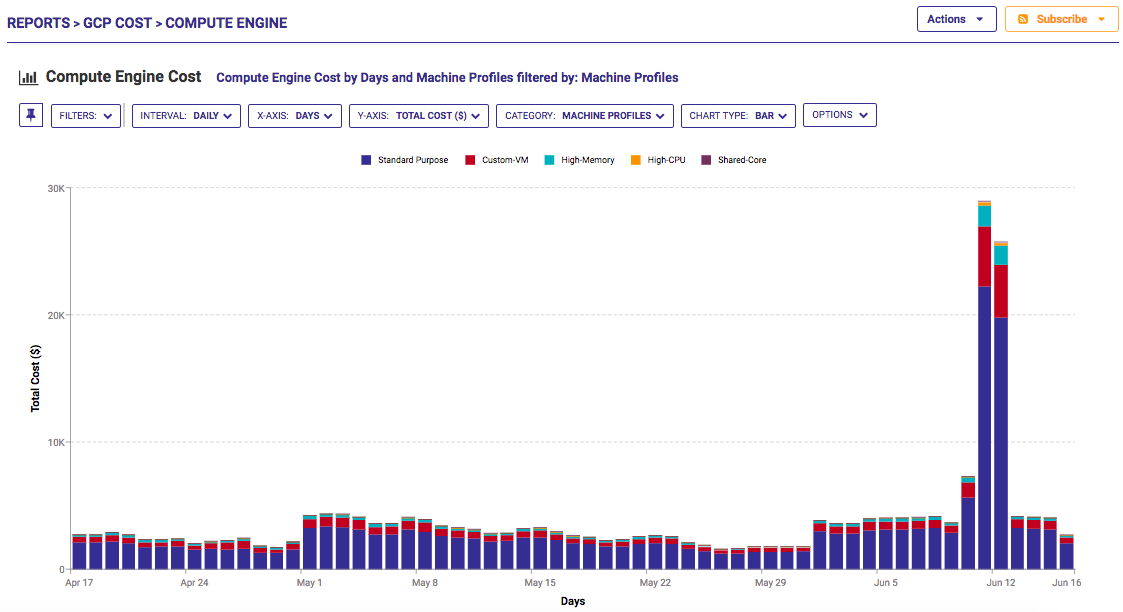Toggle the Standard Purpose legend swatch

(365, 159)
